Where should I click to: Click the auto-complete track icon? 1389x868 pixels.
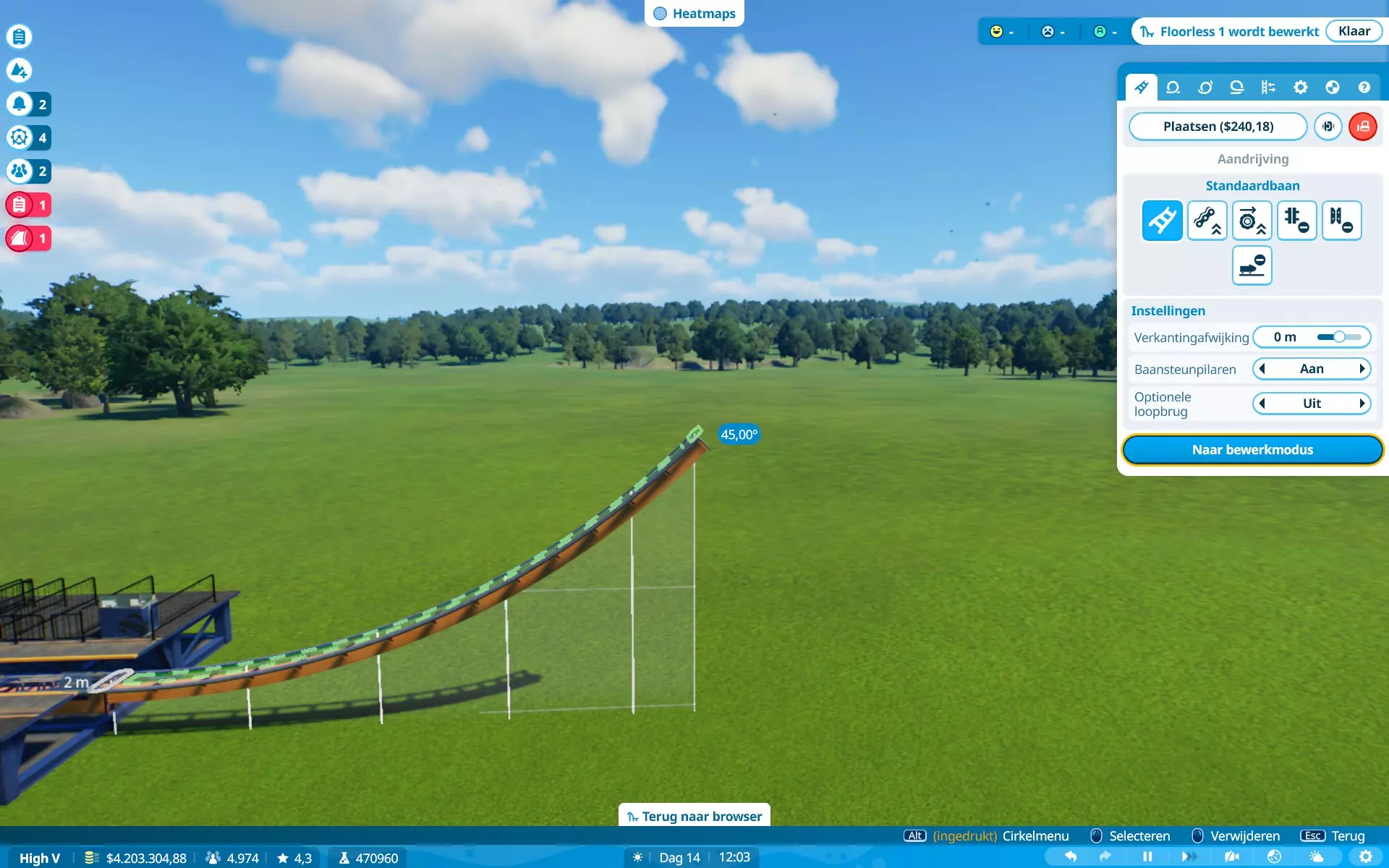pyautogui.click(x=1328, y=127)
